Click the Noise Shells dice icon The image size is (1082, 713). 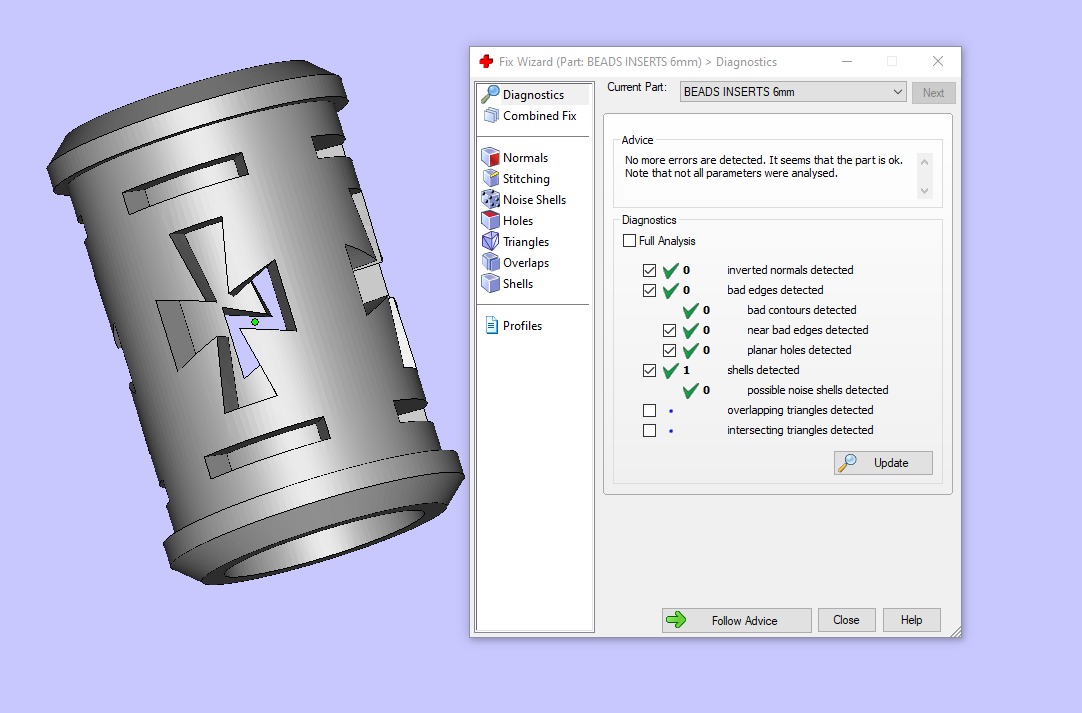(491, 199)
